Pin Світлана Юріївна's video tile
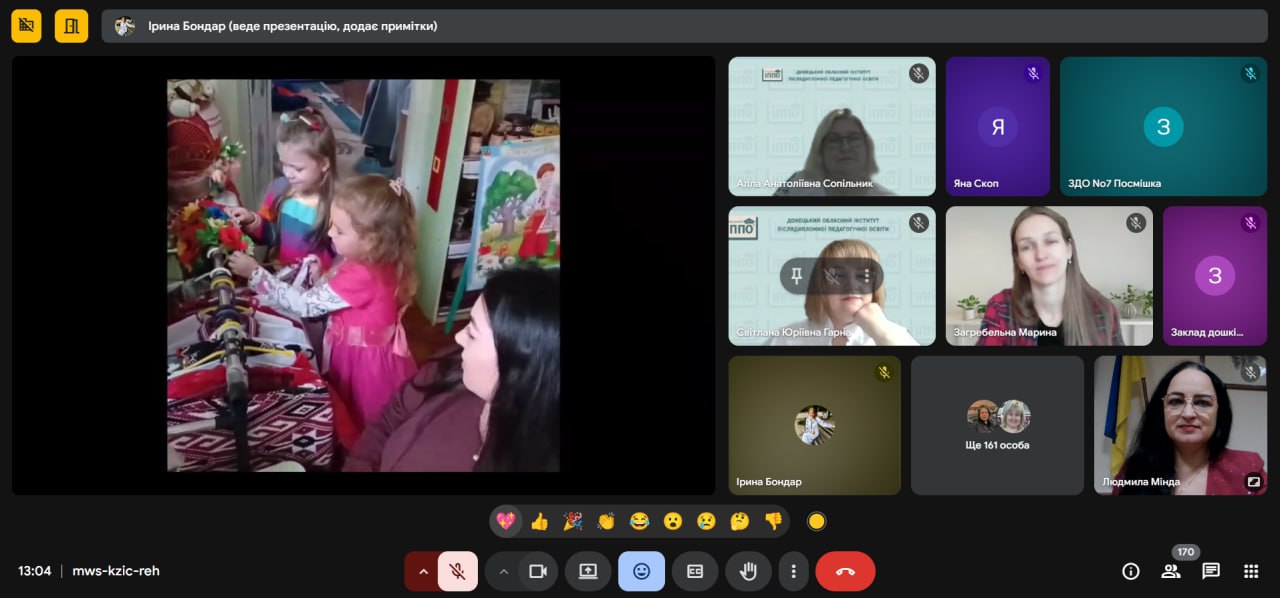Viewport: 1280px width, 598px height. click(796, 276)
